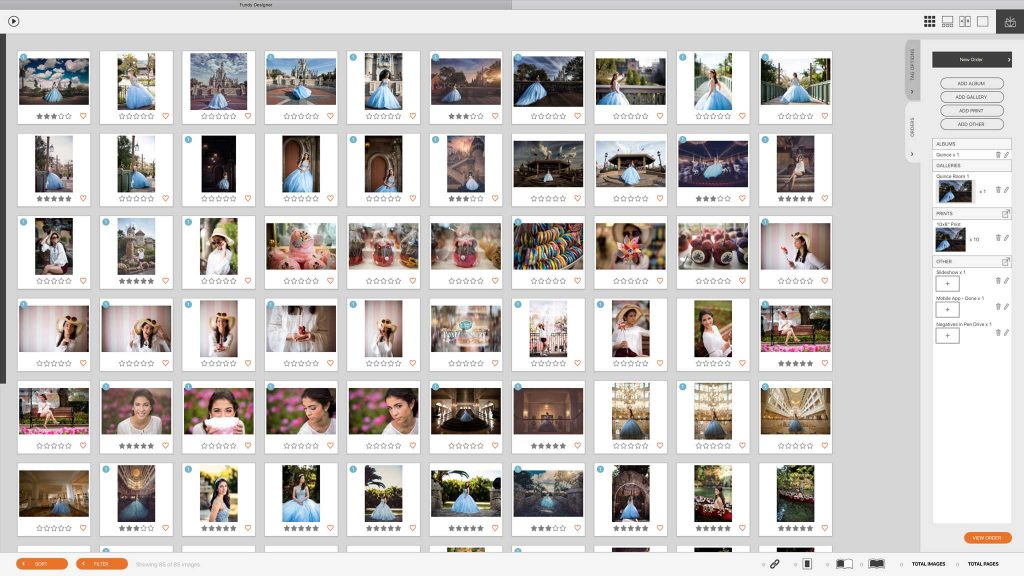1024x576 pixels.
Task: Select the OTHER section header label
Action: [944, 261]
